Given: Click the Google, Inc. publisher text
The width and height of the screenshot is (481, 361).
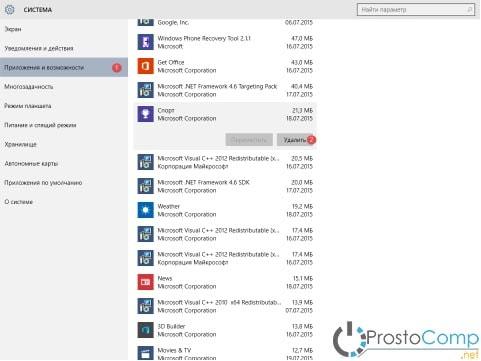Looking at the screenshot, I should tap(173, 22).
